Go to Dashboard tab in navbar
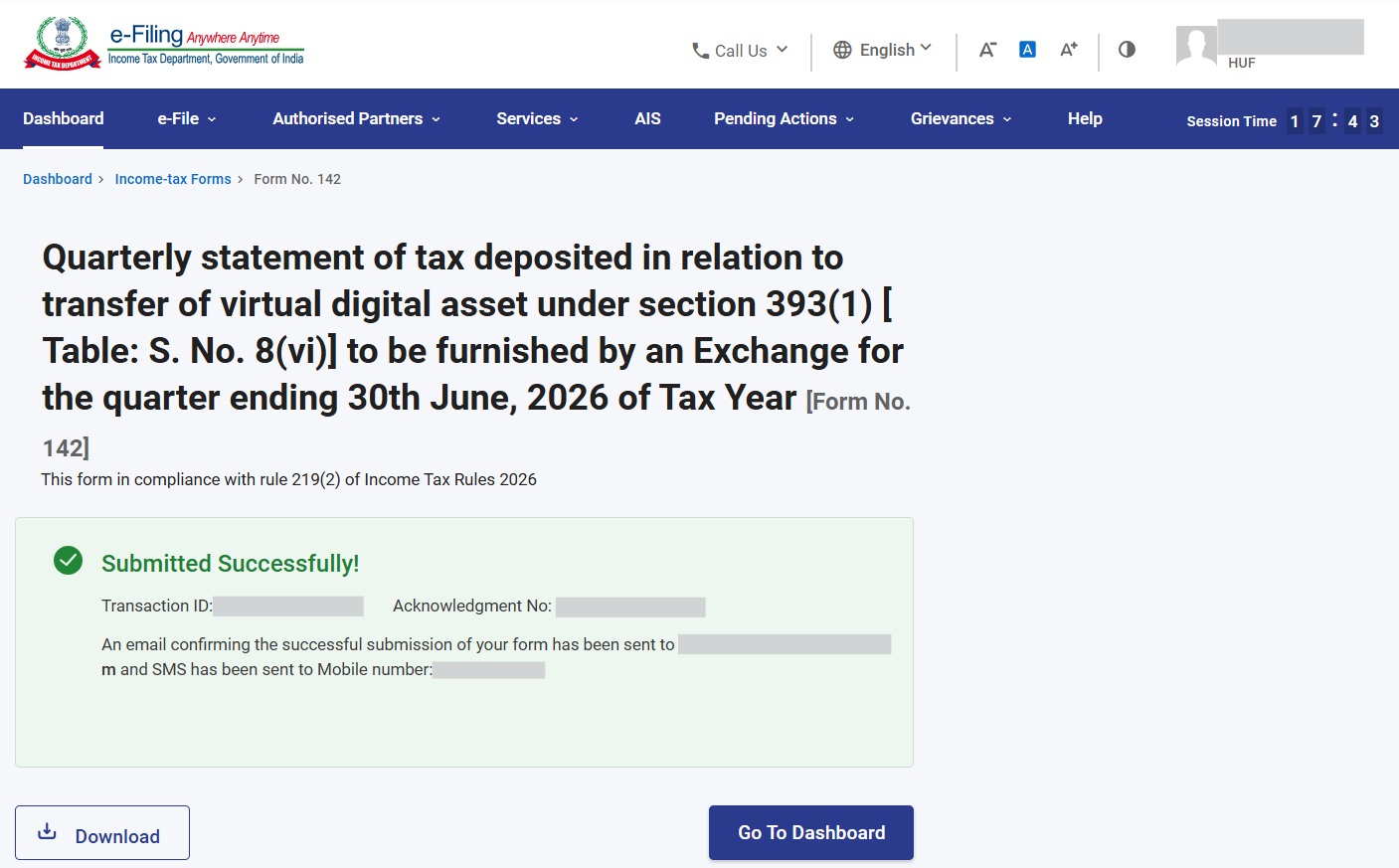 click(64, 118)
